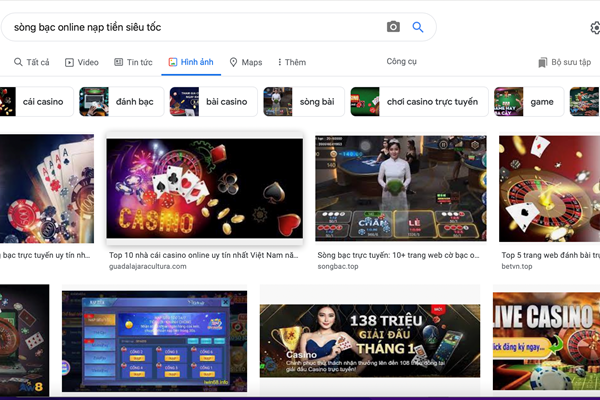Switch to the Tất cả tab
This screenshot has width=600, height=400.
point(32,62)
